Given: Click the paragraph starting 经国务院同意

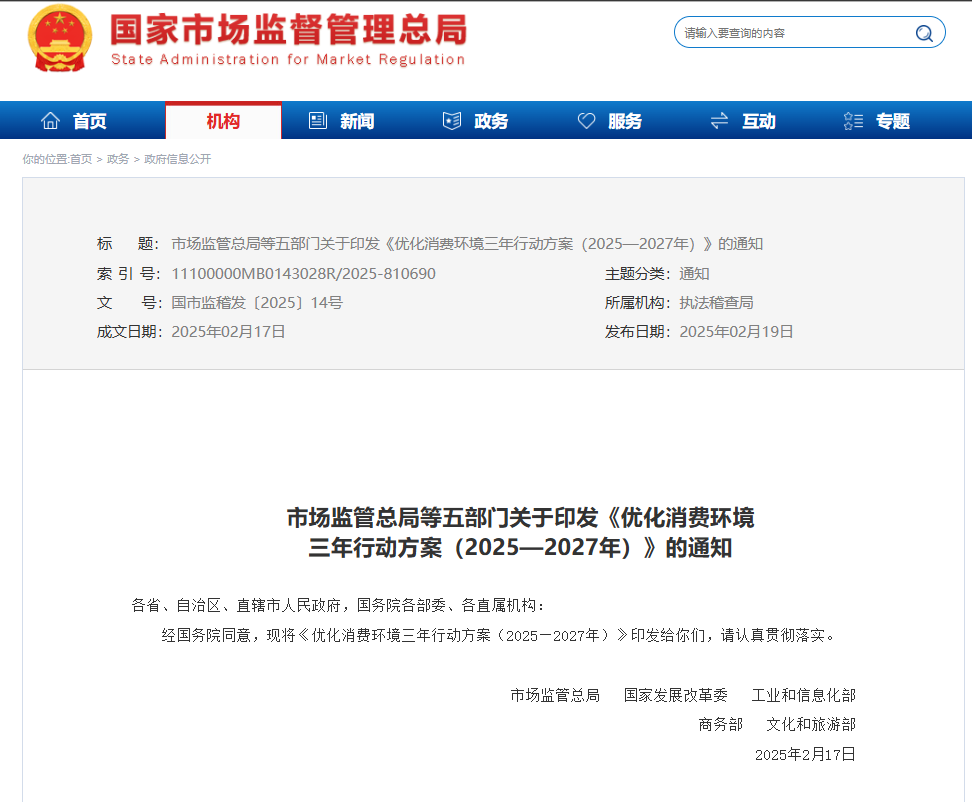Looking at the screenshot, I should (x=499, y=635).
